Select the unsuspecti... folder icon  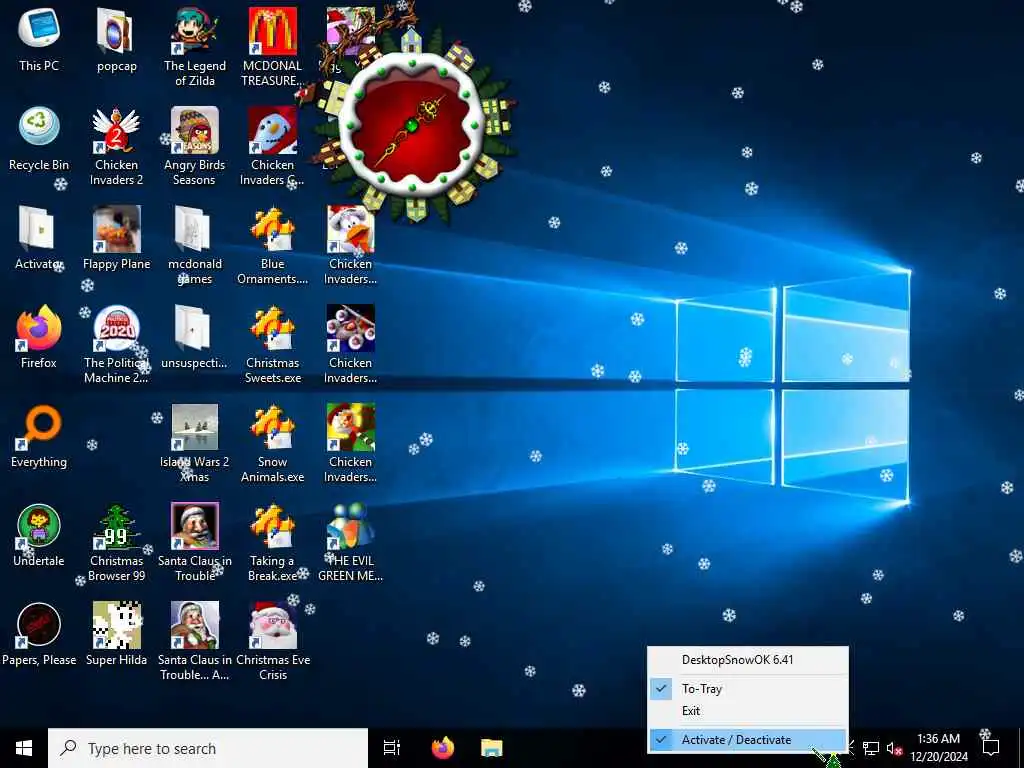click(194, 336)
